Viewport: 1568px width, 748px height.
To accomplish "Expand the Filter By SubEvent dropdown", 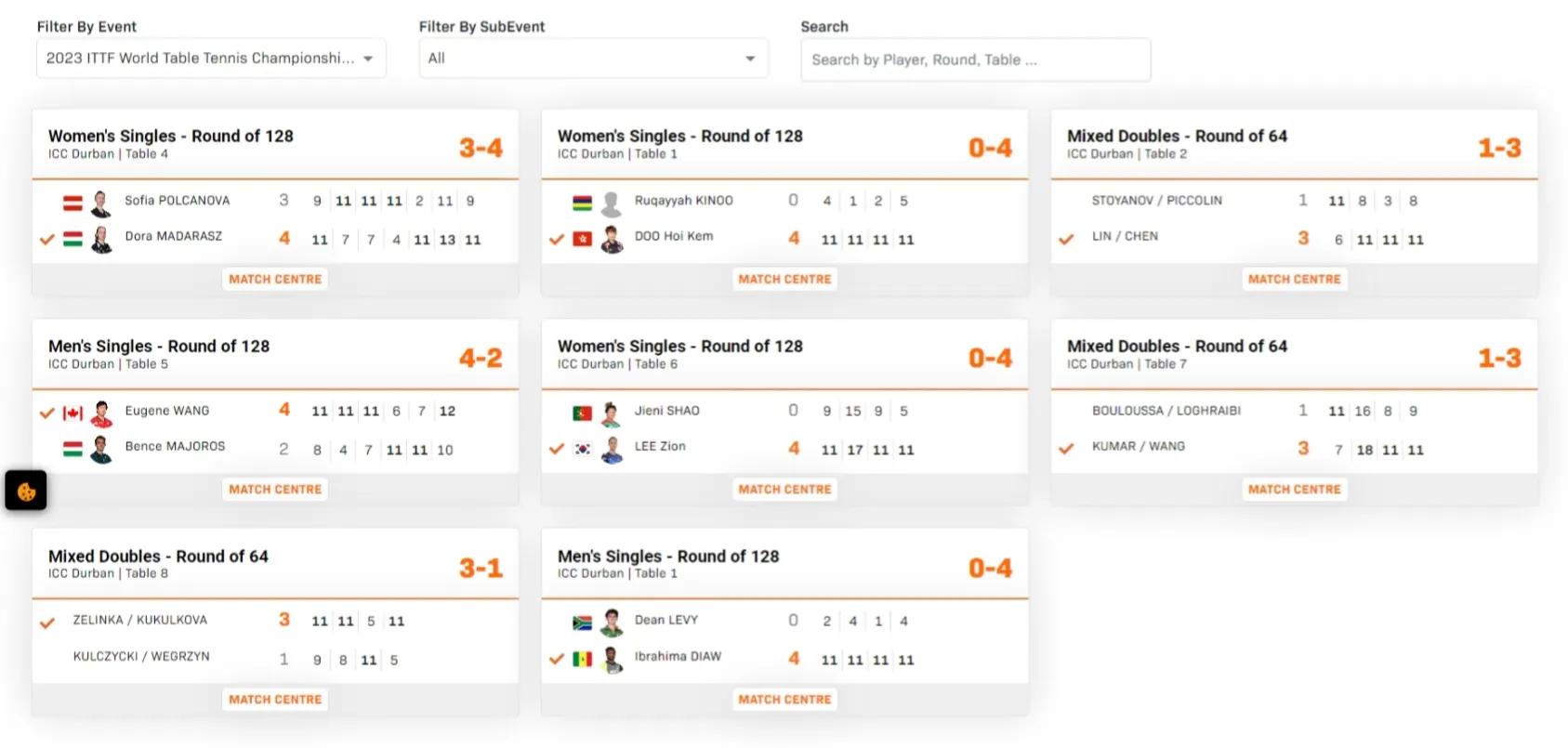I will point(593,59).
